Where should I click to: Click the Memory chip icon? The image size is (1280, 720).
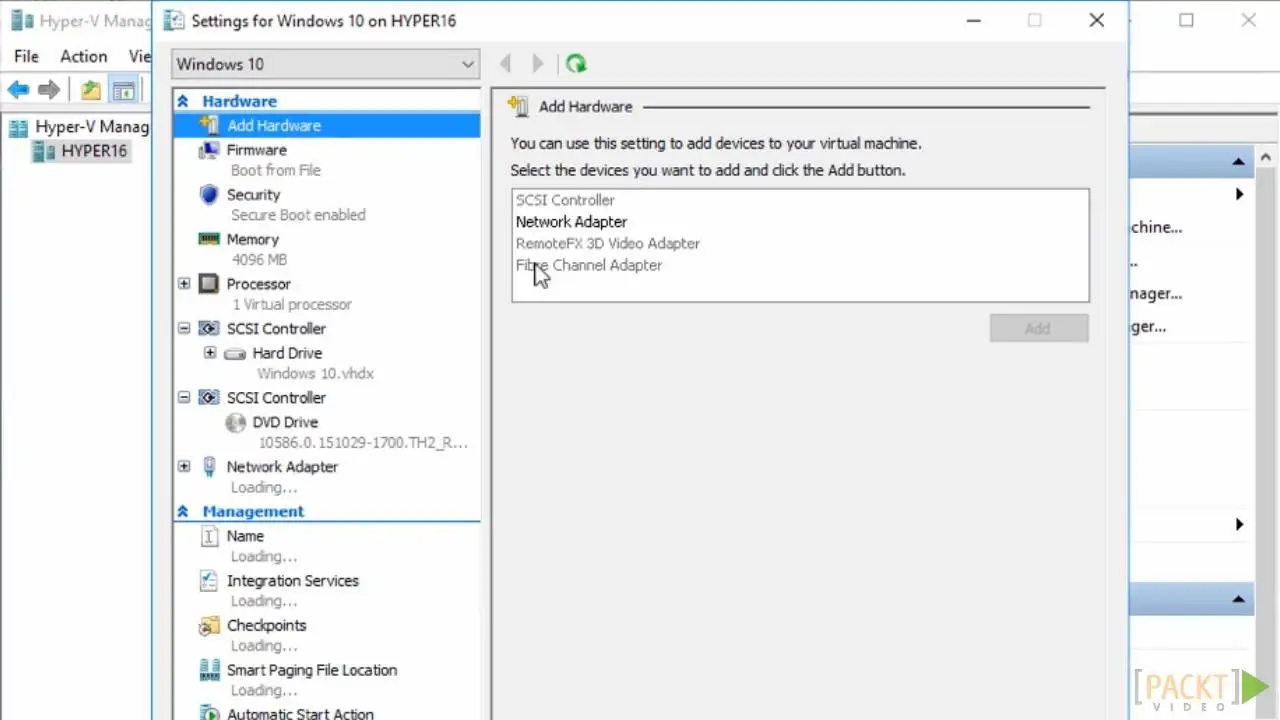click(x=209, y=239)
